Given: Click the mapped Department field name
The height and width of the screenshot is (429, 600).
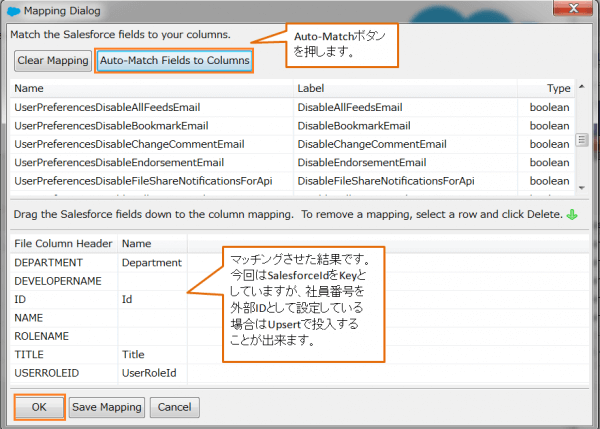Looking at the screenshot, I should point(152,263).
